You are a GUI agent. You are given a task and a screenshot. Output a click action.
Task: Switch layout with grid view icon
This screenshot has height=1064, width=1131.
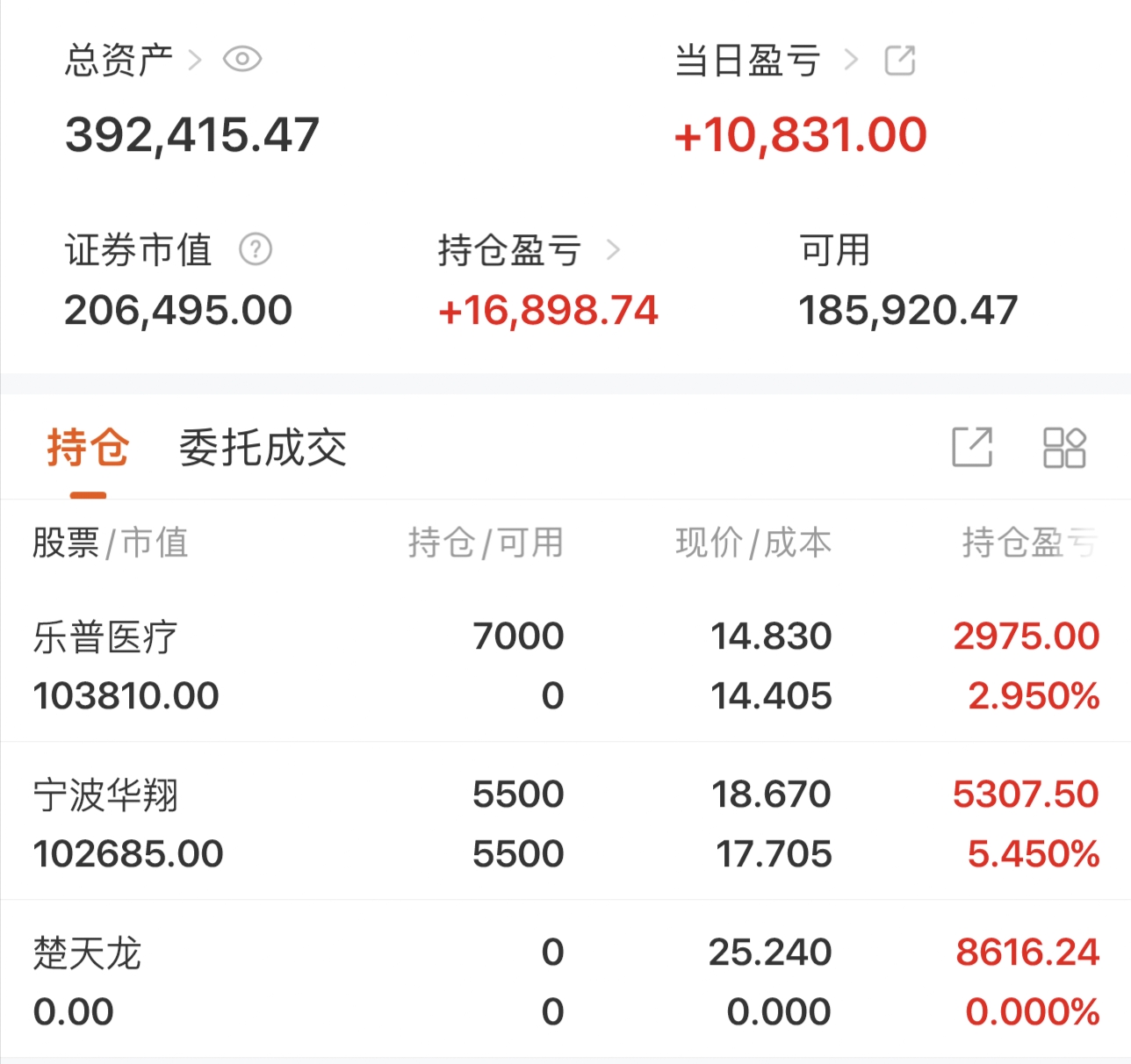pos(1064,448)
